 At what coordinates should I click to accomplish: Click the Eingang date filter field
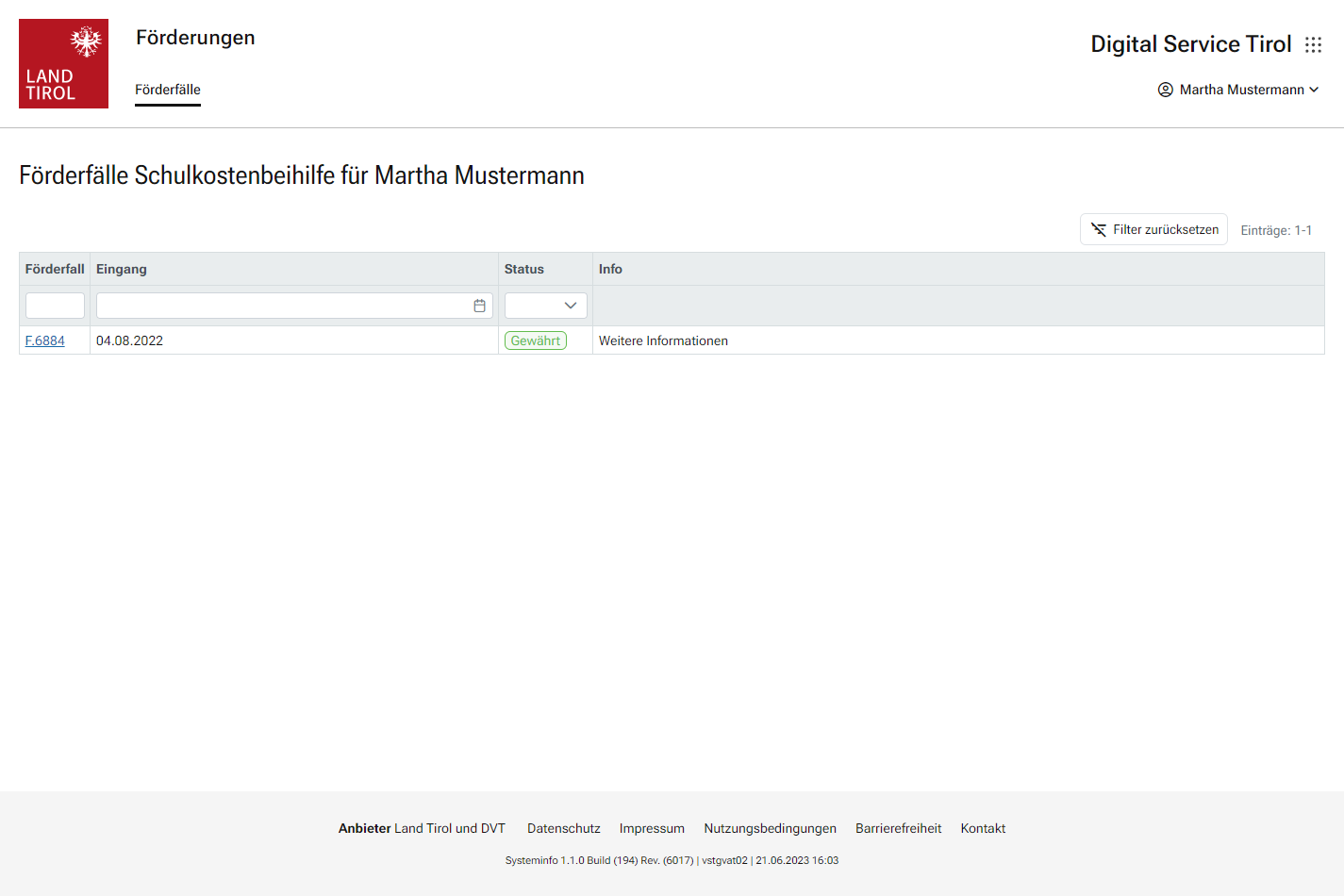tap(283, 306)
